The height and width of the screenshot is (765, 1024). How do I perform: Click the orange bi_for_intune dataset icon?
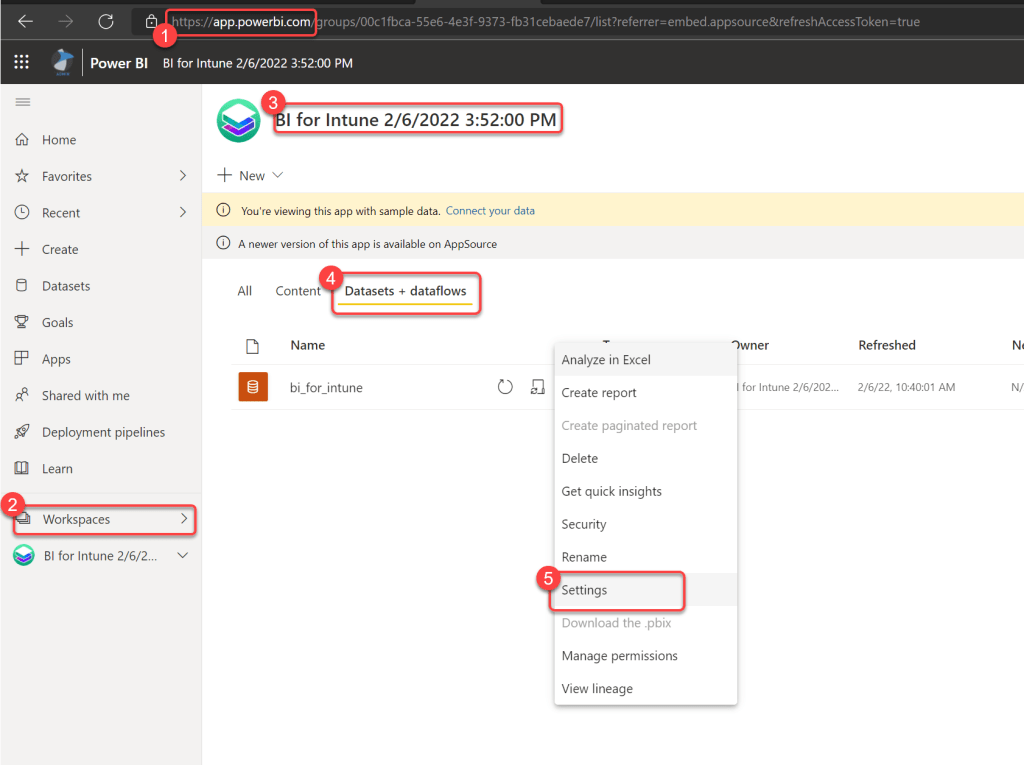[253, 387]
